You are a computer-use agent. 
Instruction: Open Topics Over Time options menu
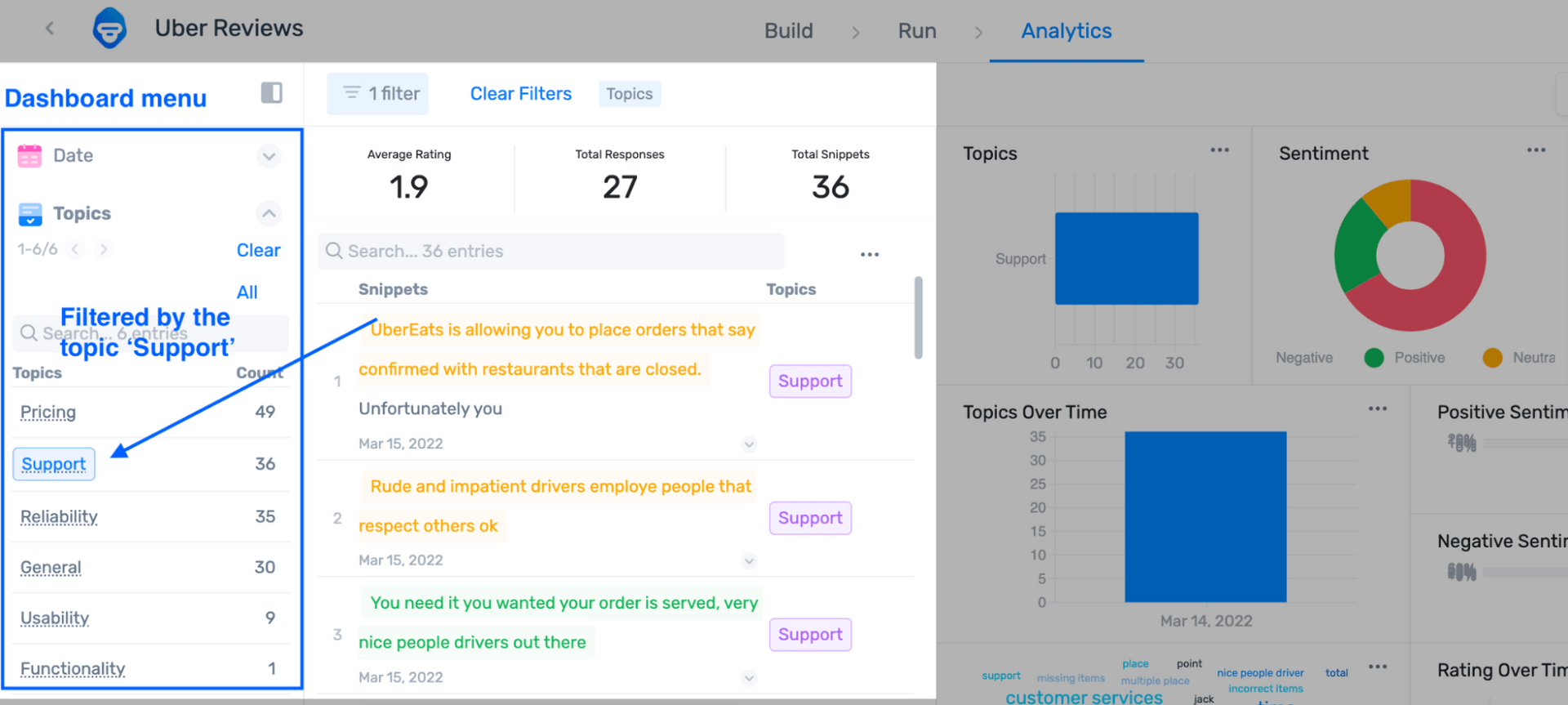tap(1377, 408)
